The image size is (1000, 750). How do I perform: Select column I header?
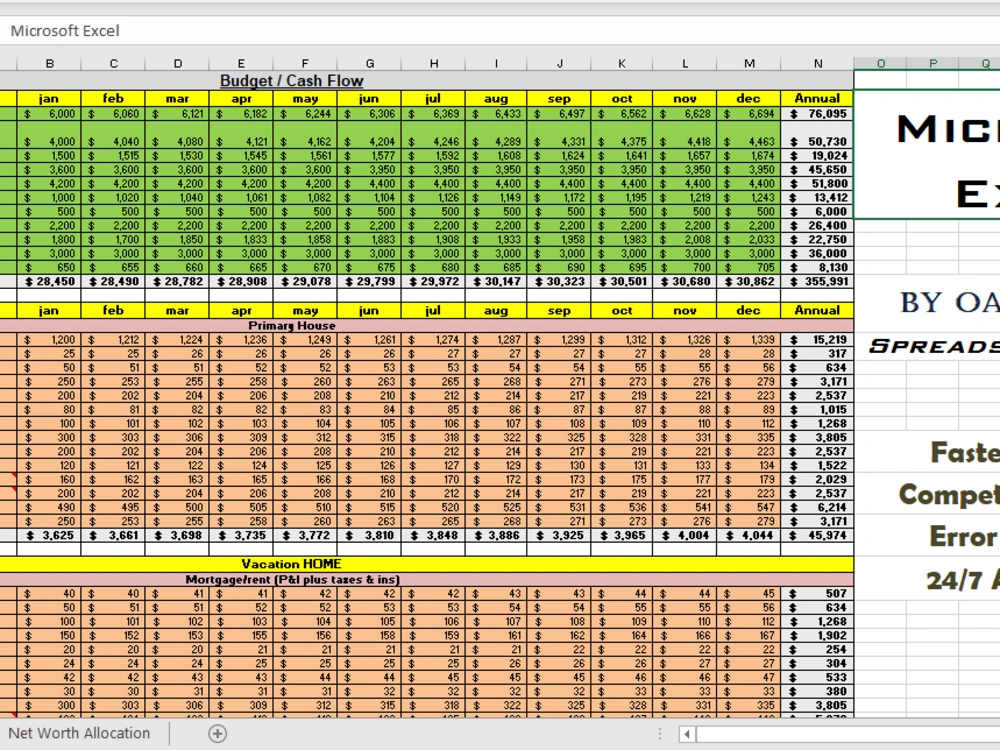pos(496,63)
